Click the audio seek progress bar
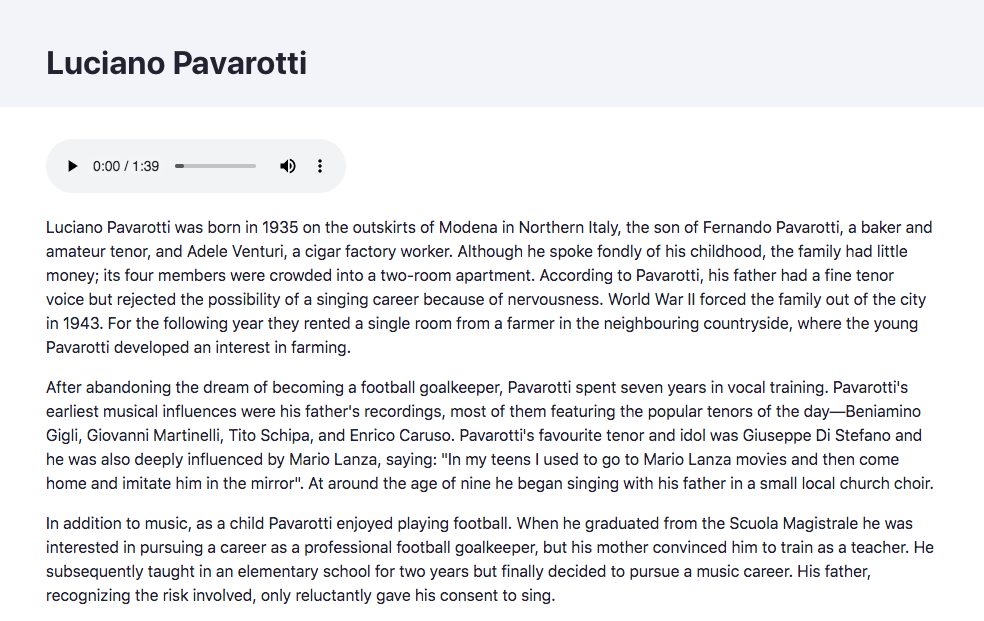Viewport: 984px width, 621px height. point(215,166)
